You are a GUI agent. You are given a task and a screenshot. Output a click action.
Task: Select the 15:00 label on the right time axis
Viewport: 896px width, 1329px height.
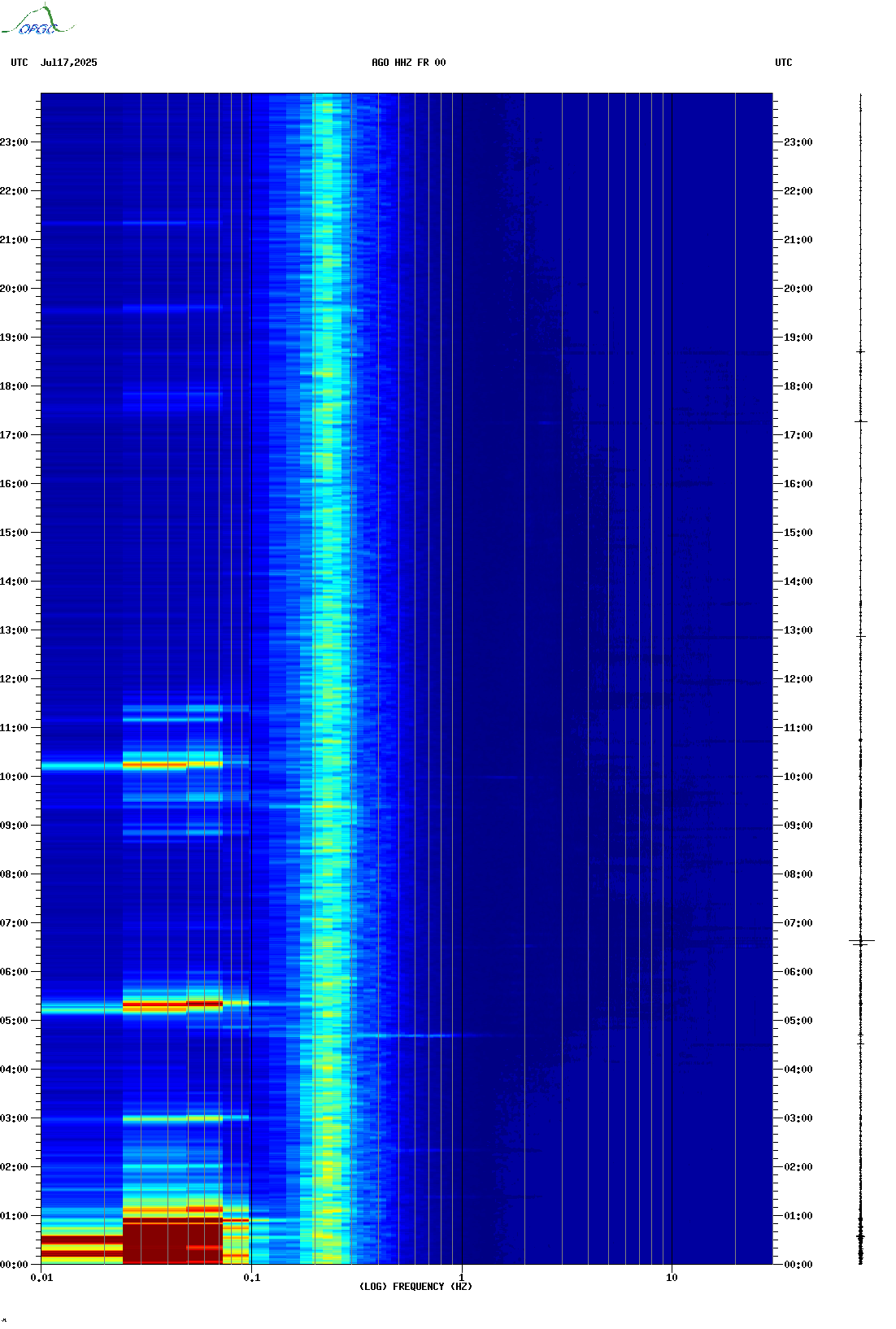pyautogui.click(x=798, y=533)
